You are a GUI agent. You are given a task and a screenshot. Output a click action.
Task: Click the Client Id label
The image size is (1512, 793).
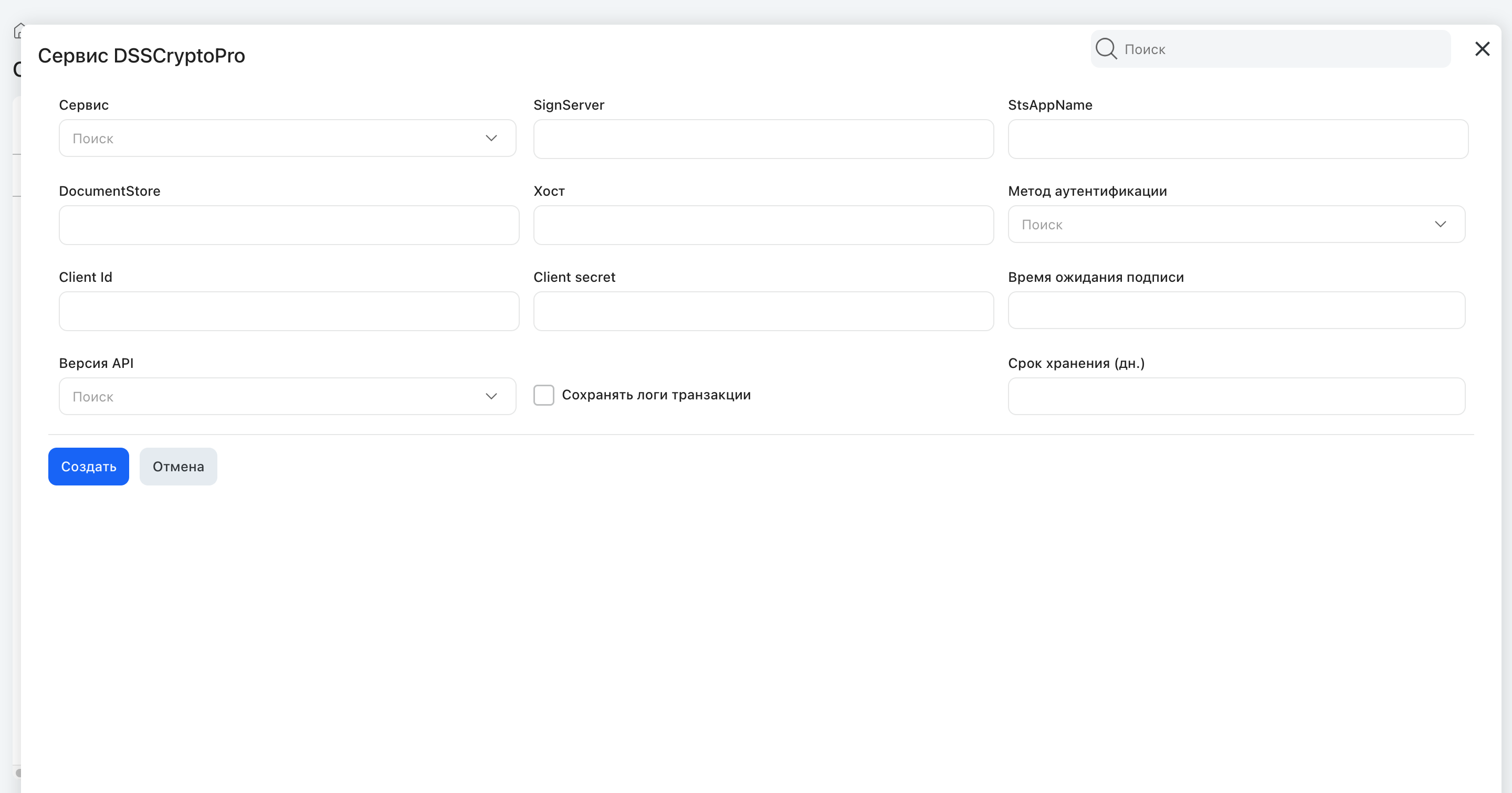pos(86,278)
